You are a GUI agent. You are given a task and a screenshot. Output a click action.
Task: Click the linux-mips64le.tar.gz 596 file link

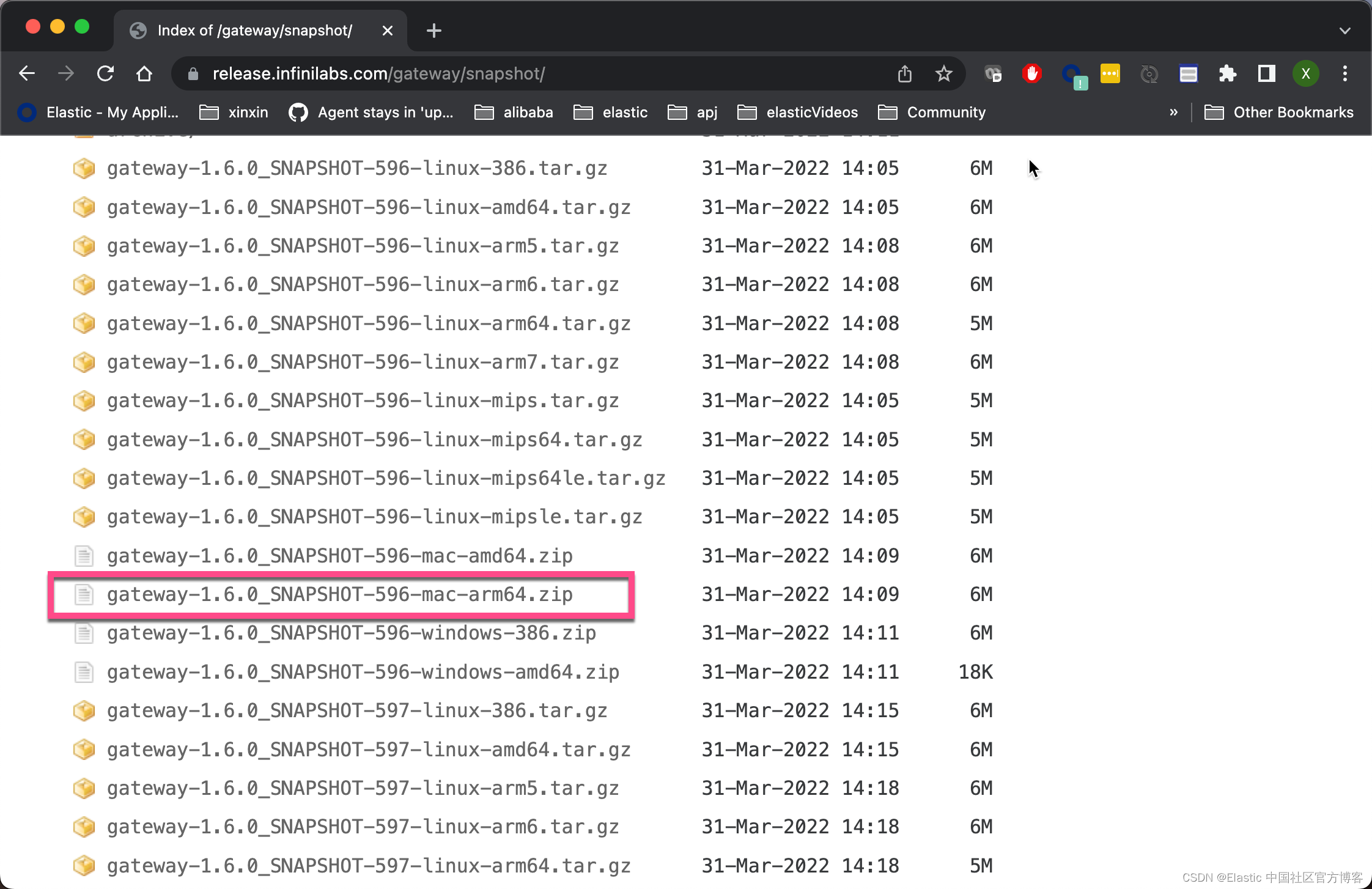tap(386, 478)
